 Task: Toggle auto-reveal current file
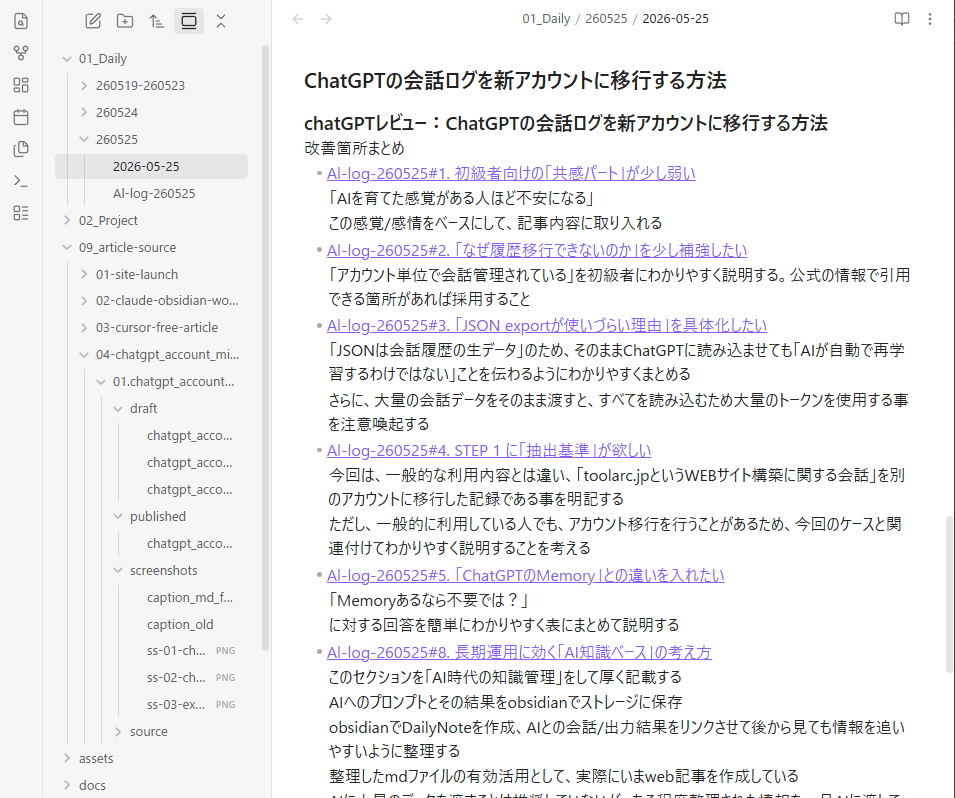tap(189, 21)
